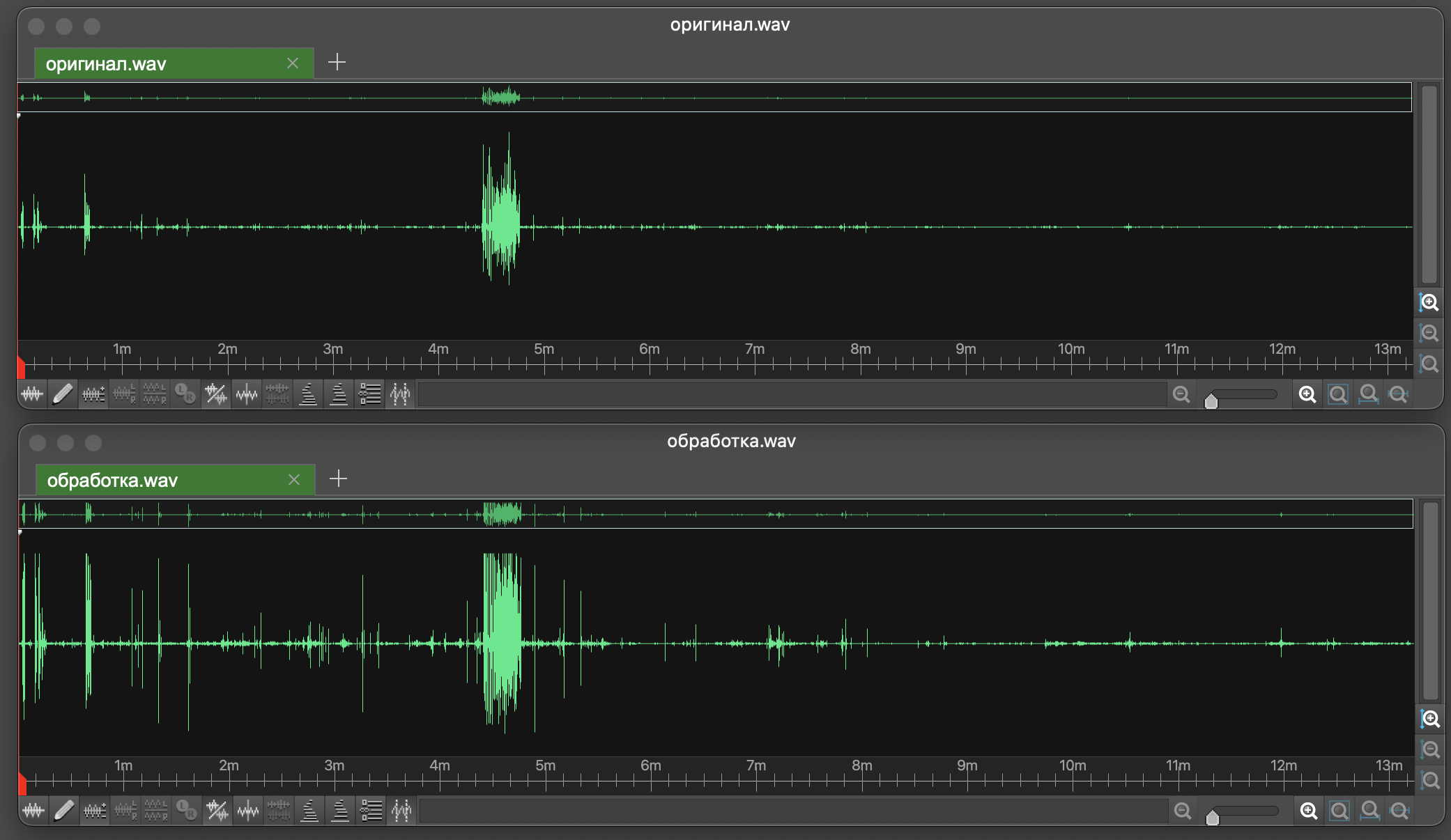Close the обработка.wav tab with X
This screenshot has width=1451, height=840.
pos(294,480)
